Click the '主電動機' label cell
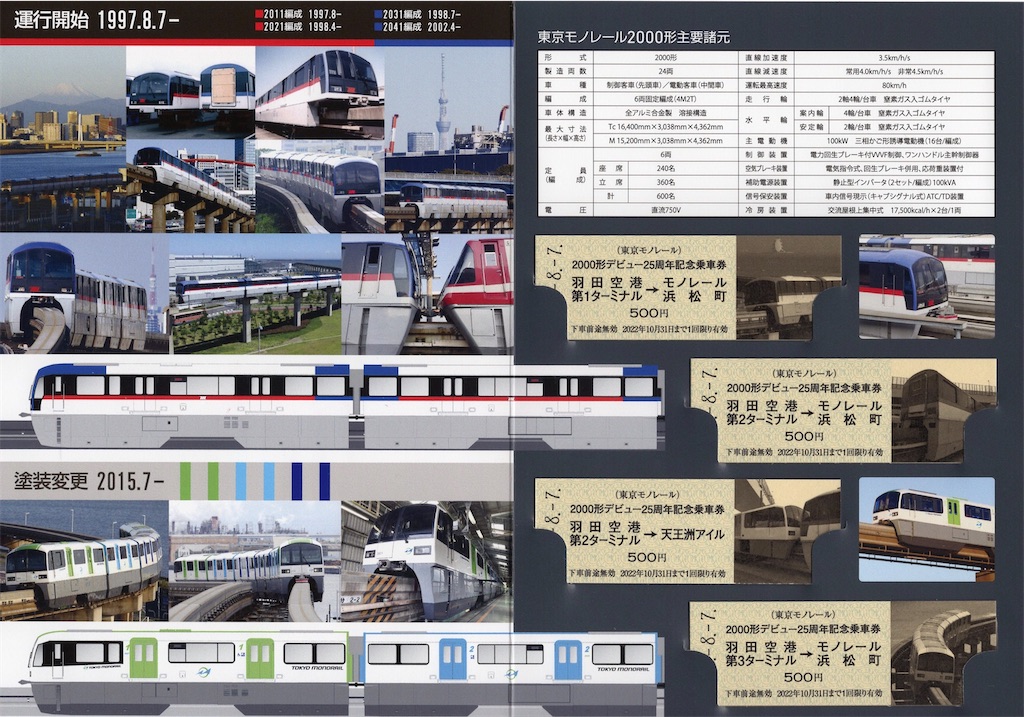 click(765, 140)
